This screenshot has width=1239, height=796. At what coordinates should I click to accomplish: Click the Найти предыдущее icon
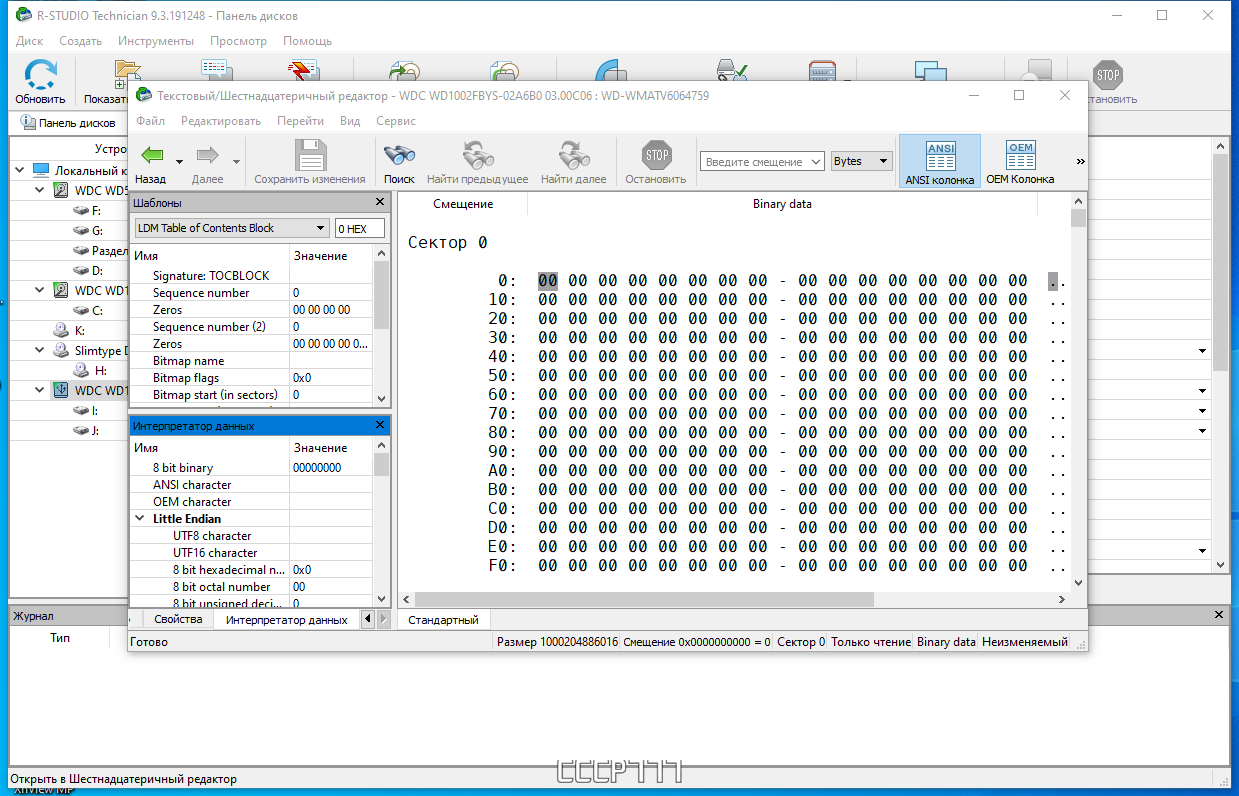(478, 155)
